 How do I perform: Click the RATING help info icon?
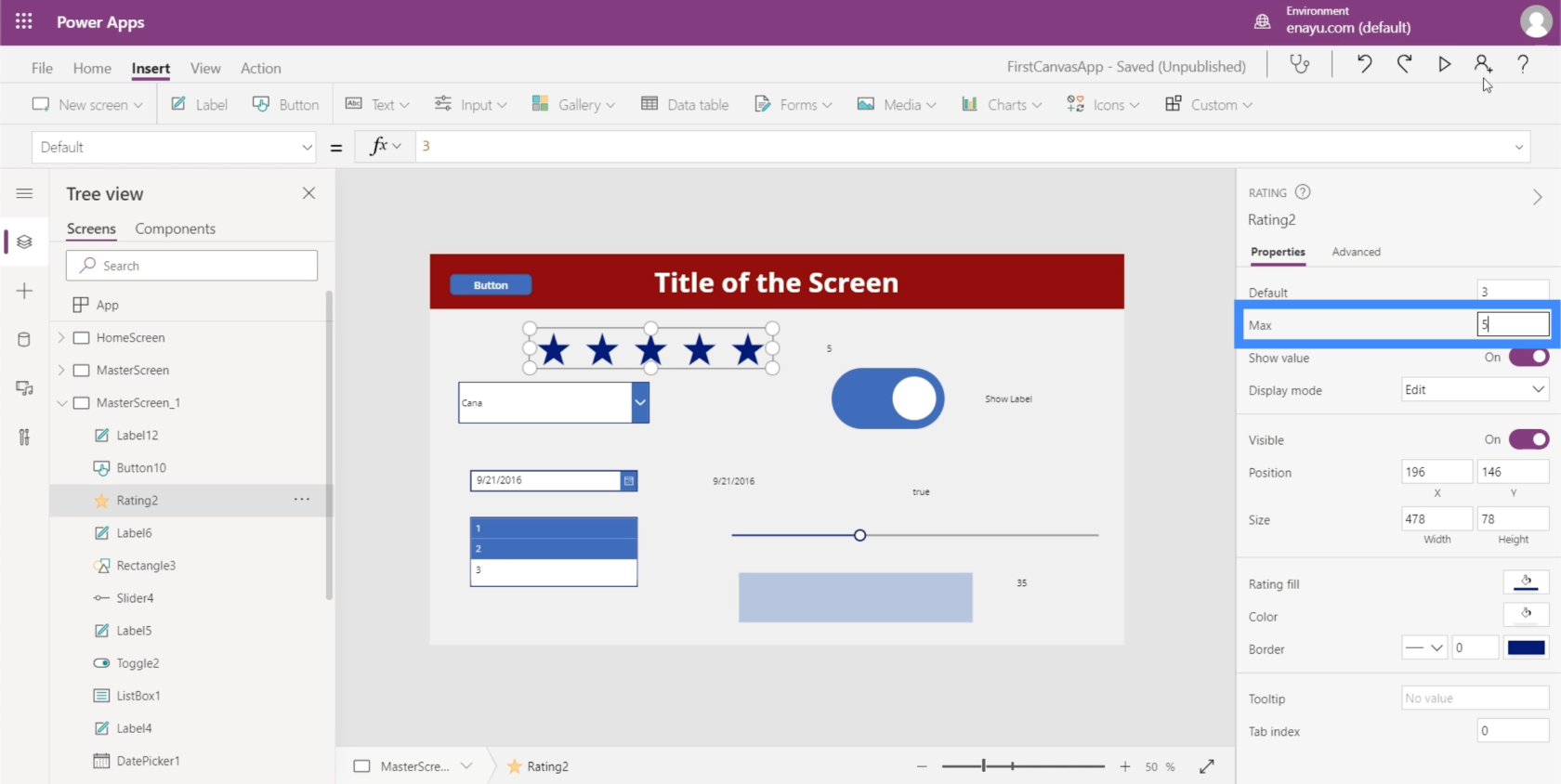(x=1303, y=192)
